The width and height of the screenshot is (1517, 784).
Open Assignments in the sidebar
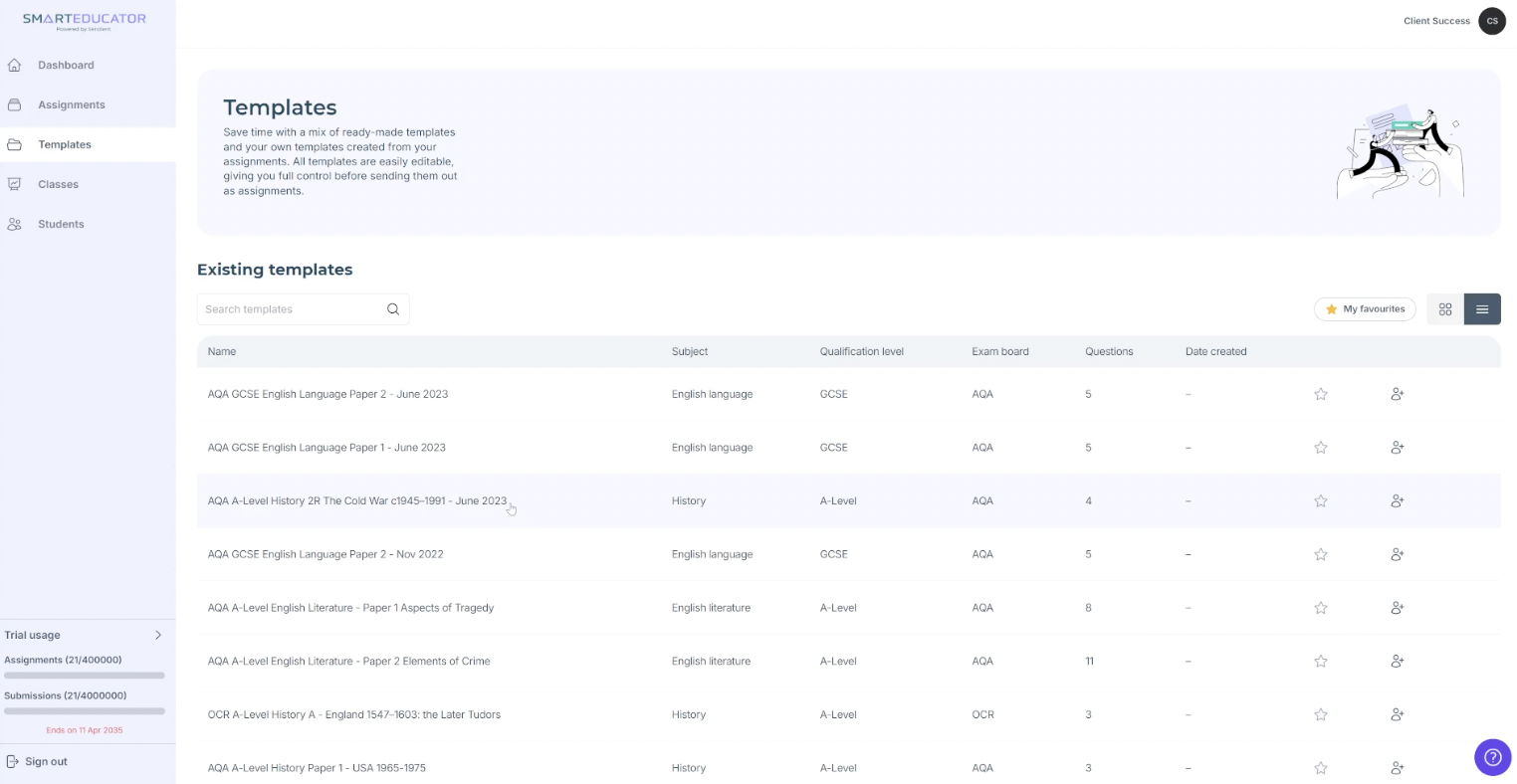point(71,104)
